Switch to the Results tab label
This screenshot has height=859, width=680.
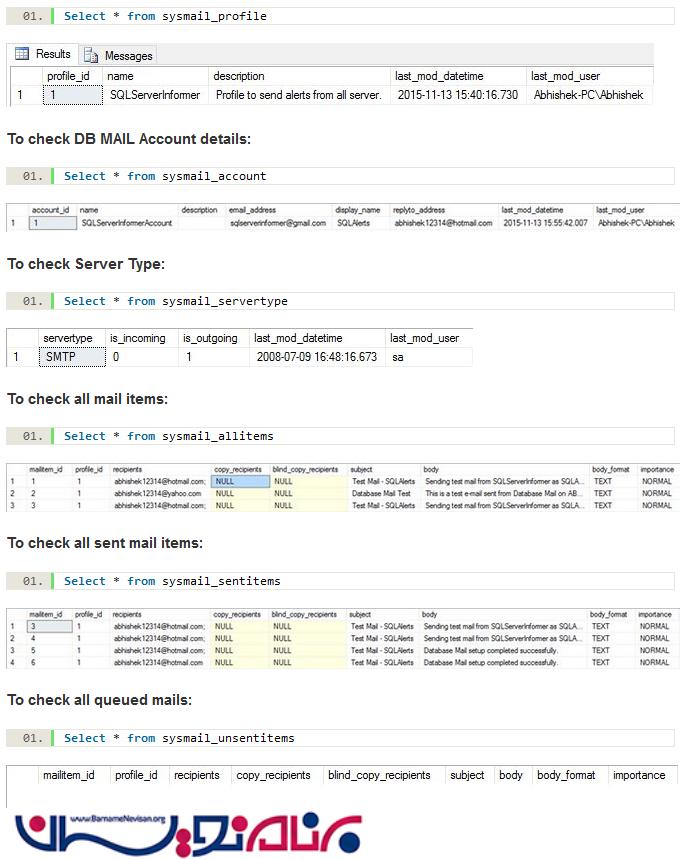click(x=53, y=54)
